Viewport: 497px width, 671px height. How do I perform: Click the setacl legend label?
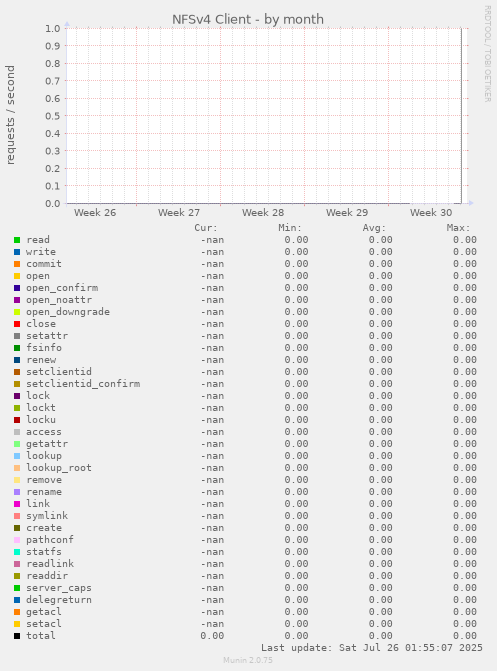click(x=44, y=624)
